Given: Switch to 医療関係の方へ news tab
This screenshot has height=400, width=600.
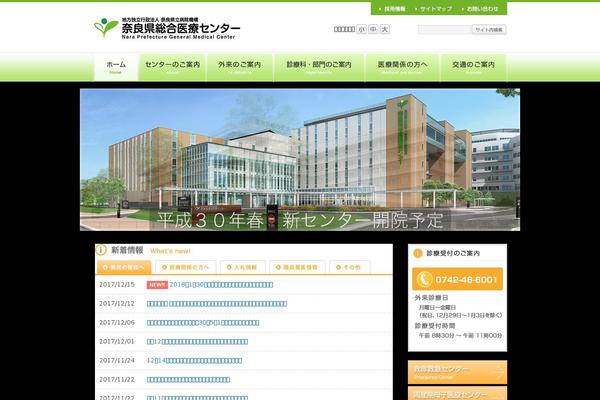Looking at the screenshot, I should (186, 267).
